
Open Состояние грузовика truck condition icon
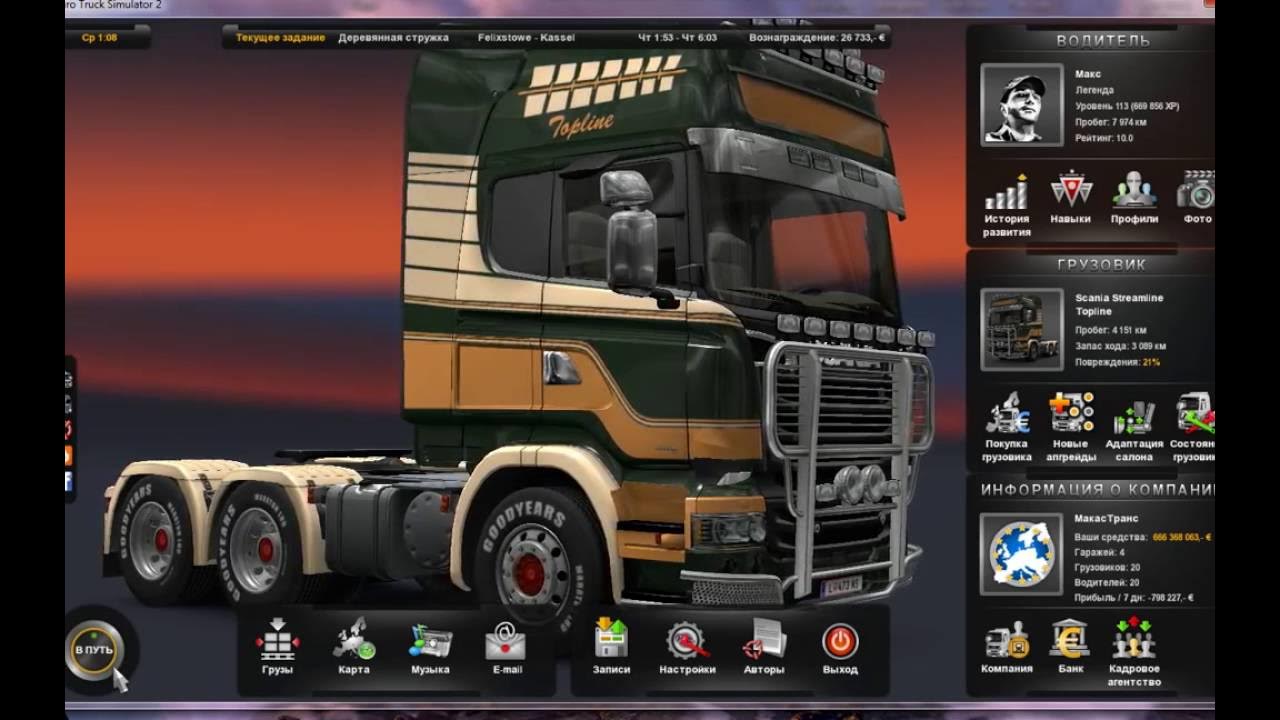[x=1196, y=413]
